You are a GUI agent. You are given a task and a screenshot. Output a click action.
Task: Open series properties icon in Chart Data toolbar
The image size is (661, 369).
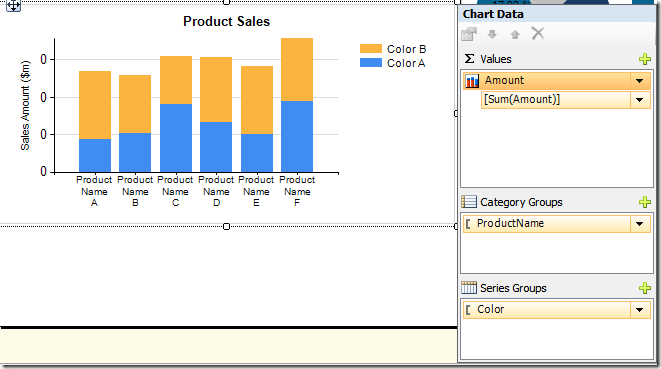click(x=469, y=34)
